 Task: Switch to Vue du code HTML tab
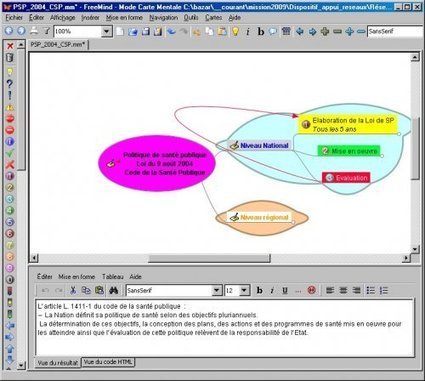(108, 362)
